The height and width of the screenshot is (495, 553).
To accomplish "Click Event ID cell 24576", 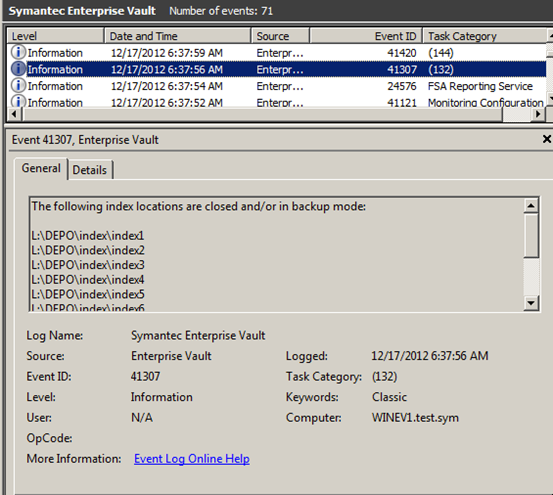I will pyautogui.click(x=402, y=86).
